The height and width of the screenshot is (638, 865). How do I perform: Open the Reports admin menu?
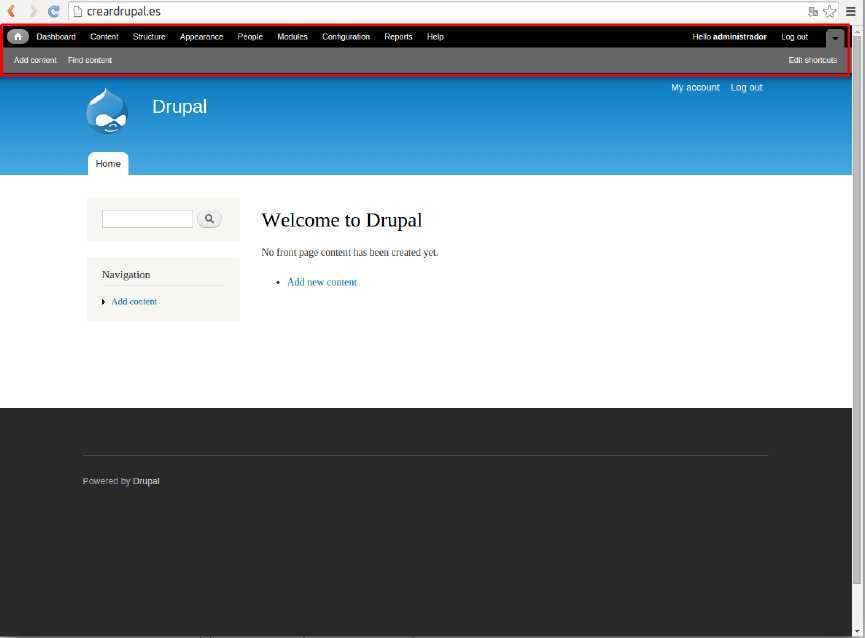398,37
